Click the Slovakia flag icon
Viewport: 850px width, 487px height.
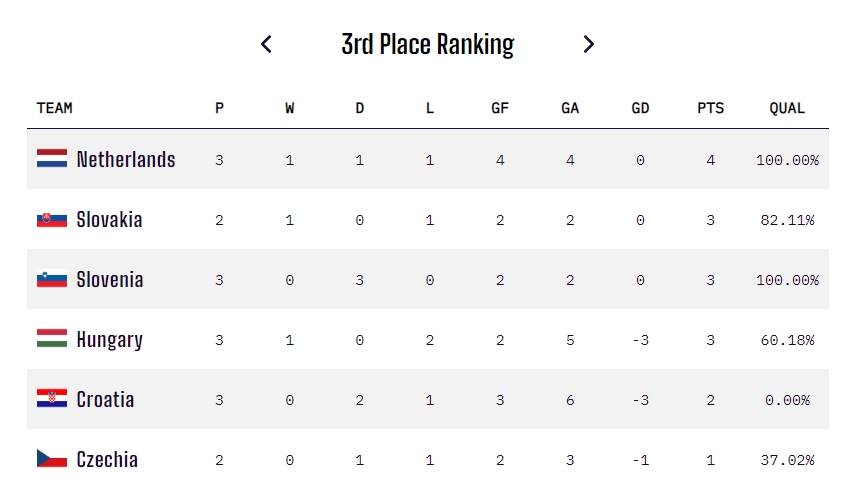[x=52, y=219]
